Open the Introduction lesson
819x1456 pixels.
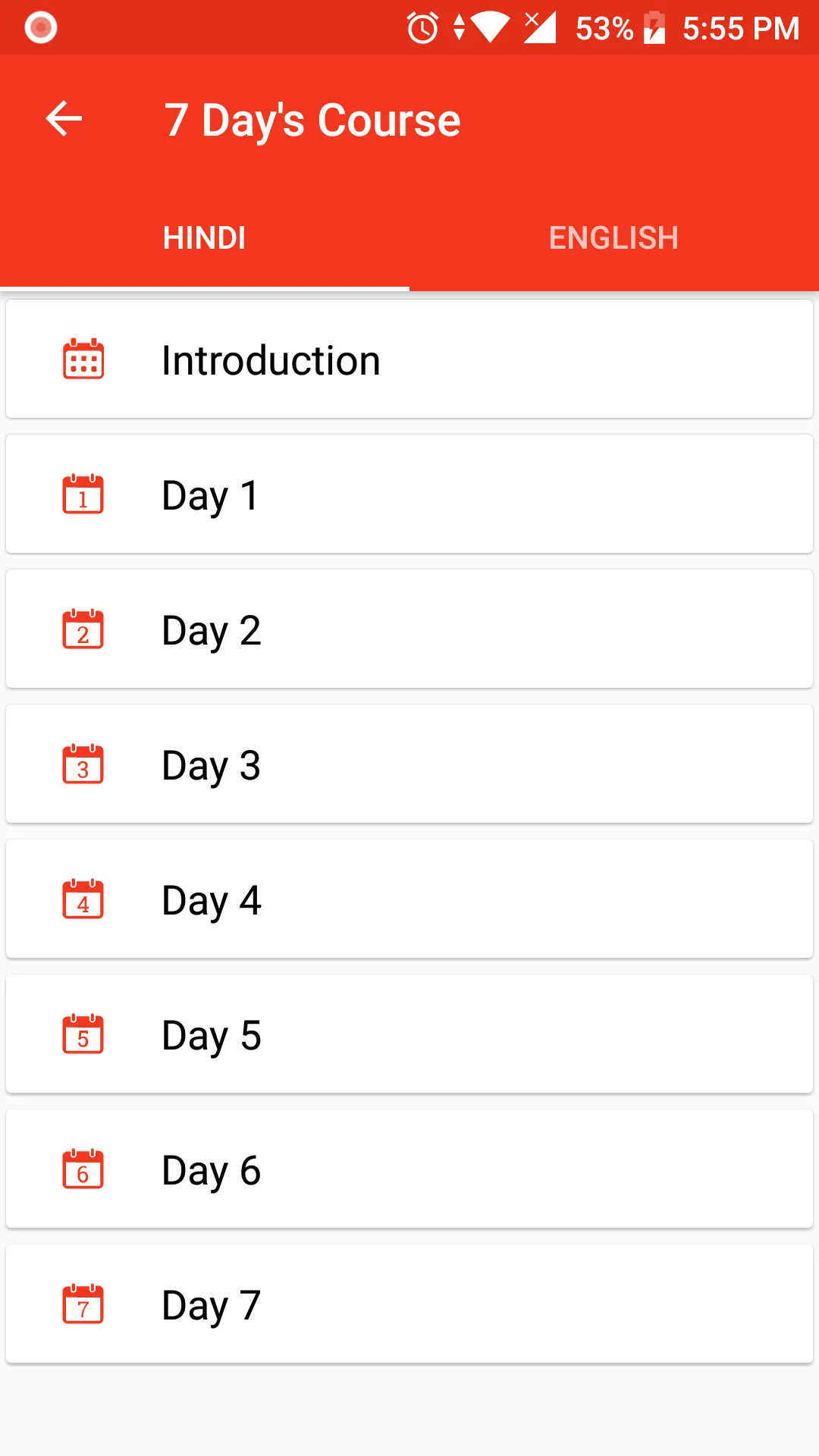[x=409, y=359]
